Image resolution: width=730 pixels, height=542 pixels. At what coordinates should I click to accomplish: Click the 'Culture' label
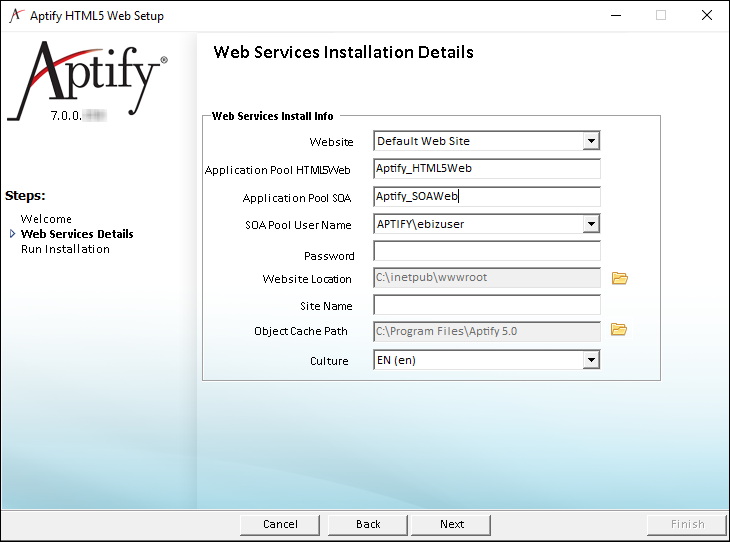pyautogui.click(x=329, y=361)
